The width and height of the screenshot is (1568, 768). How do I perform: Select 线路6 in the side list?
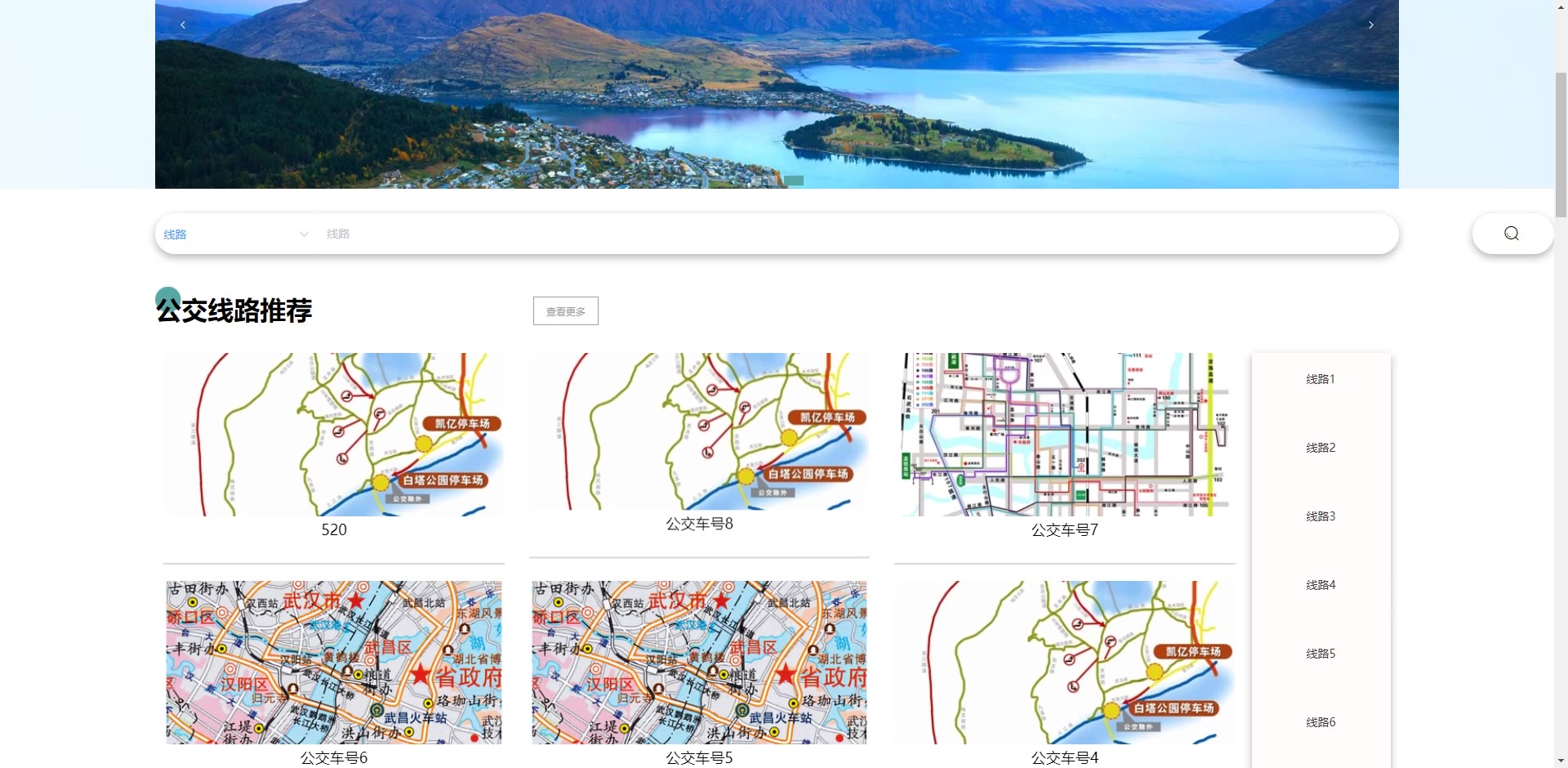click(1321, 722)
